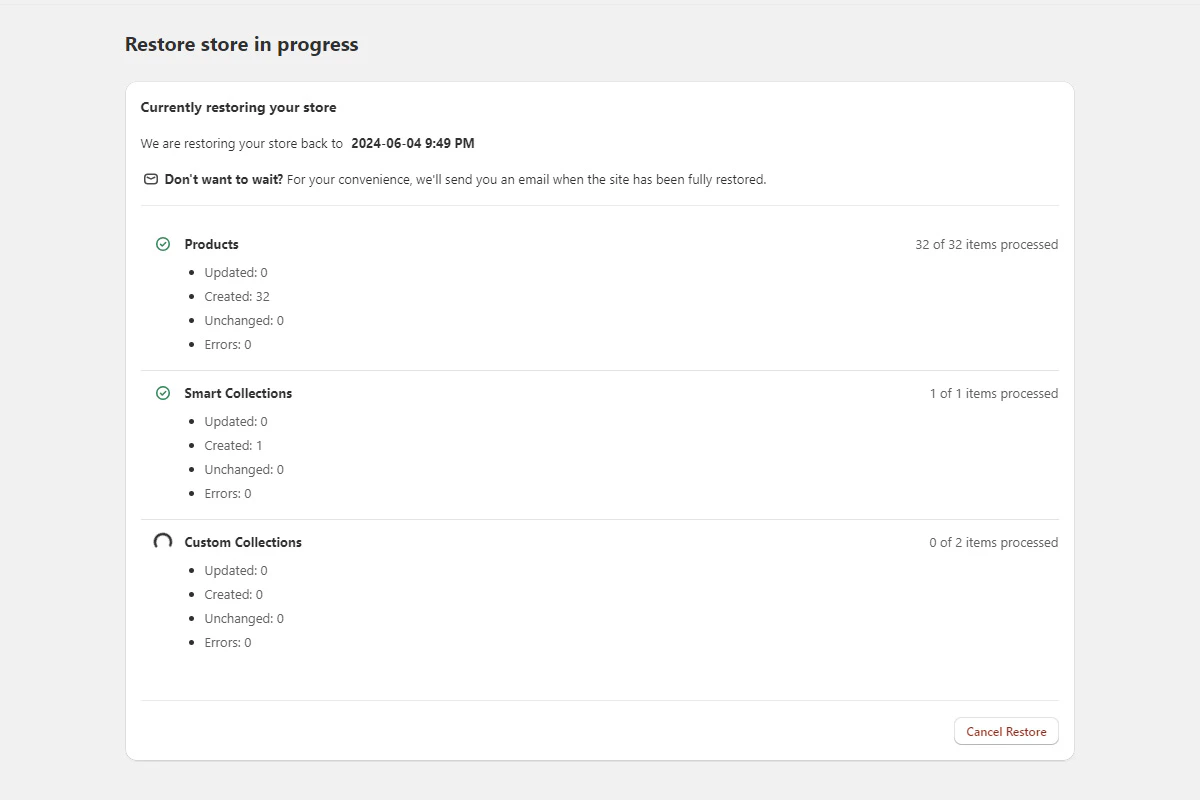
Task: Click the green checkmark beside Products
Action: click(162, 243)
